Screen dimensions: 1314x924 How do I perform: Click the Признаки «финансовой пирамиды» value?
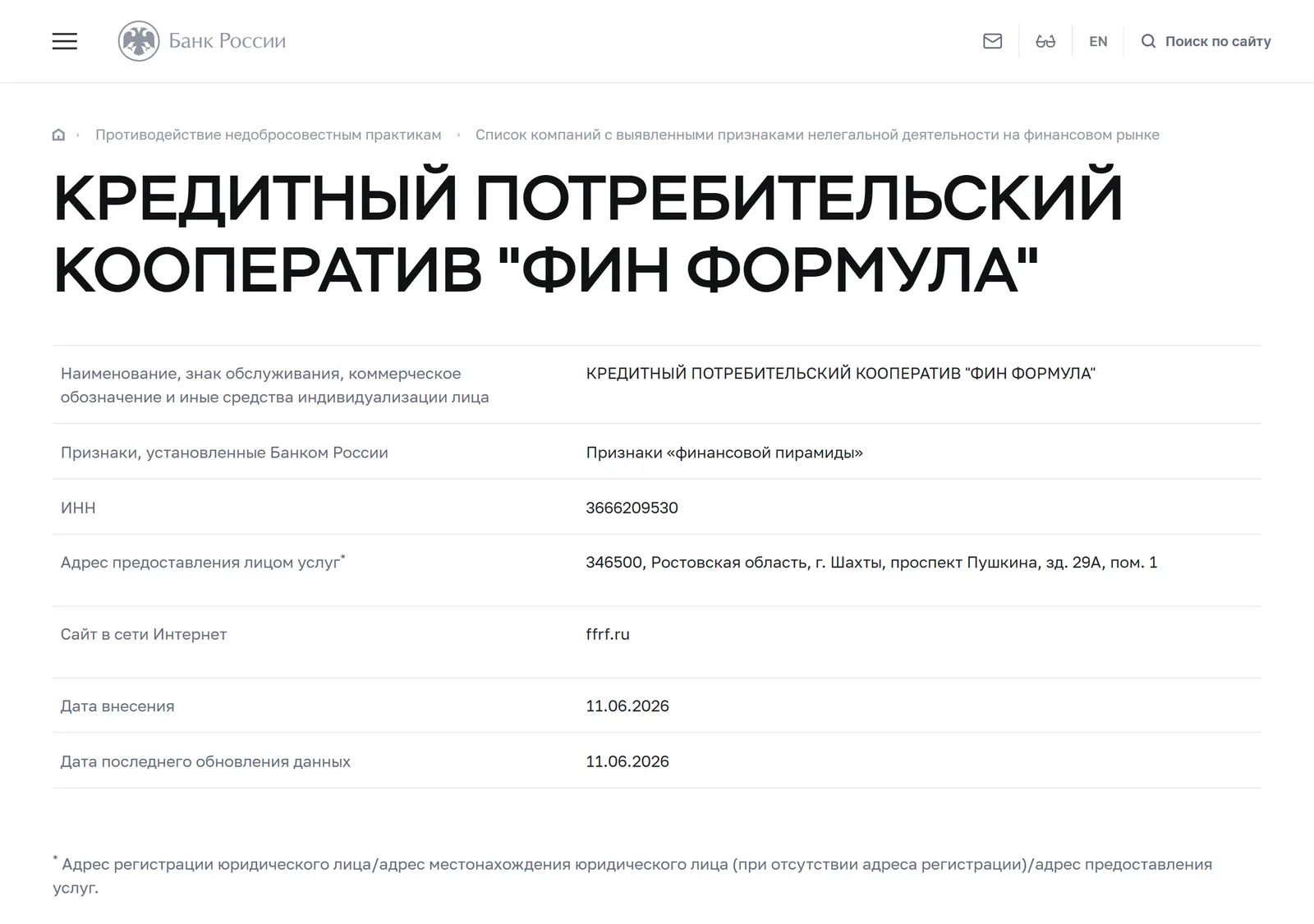724,453
